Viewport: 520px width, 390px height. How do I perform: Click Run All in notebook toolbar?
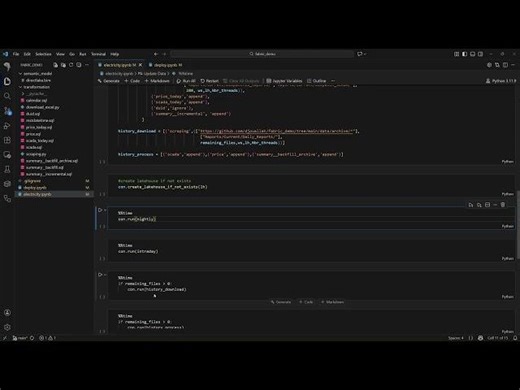click(186, 81)
